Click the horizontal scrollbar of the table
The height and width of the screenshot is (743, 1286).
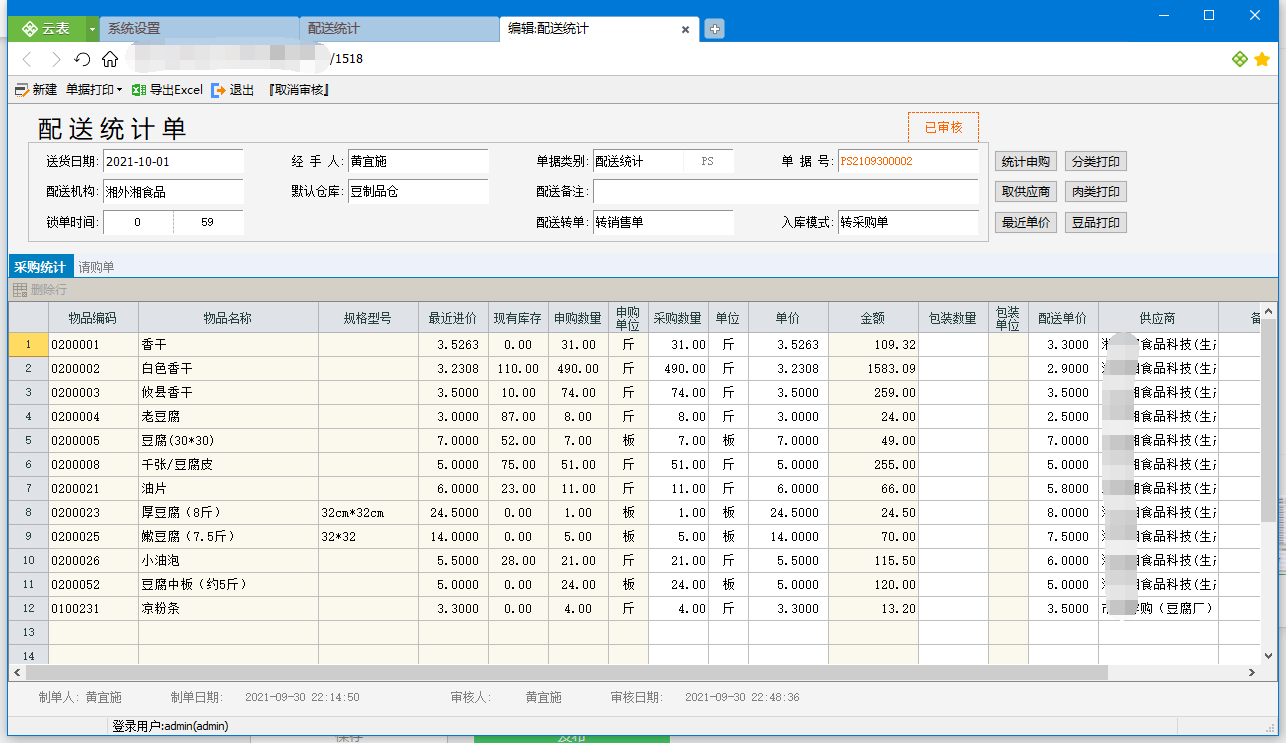pyautogui.click(x=565, y=674)
